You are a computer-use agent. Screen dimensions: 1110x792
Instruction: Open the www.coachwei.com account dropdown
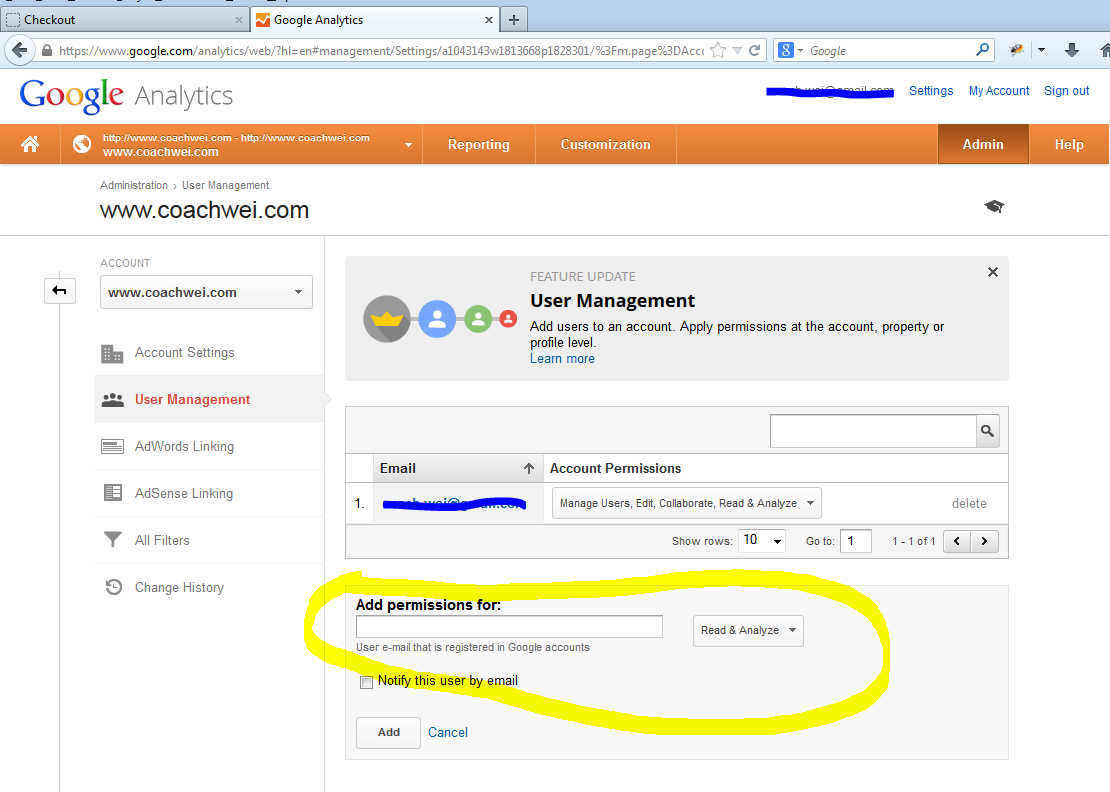[x=206, y=292]
